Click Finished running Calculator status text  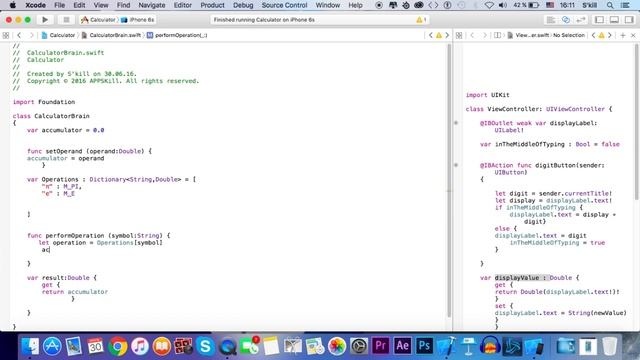click(x=264, y=20)
